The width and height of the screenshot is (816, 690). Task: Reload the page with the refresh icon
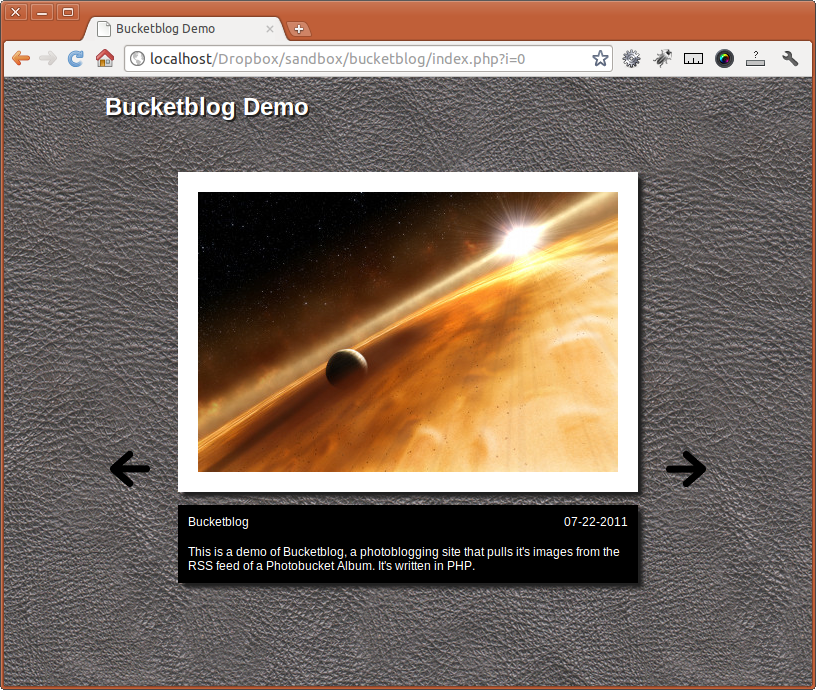(x=76, y=58)
